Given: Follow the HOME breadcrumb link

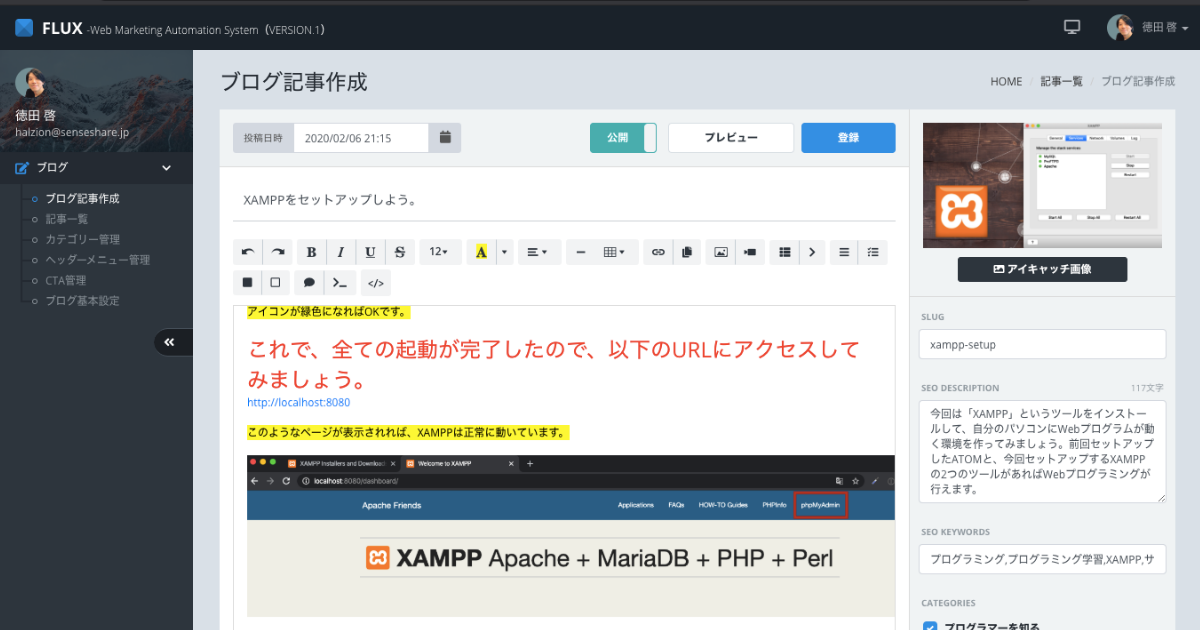Looking at the screenshot, I should click(x=1006, y=82).
